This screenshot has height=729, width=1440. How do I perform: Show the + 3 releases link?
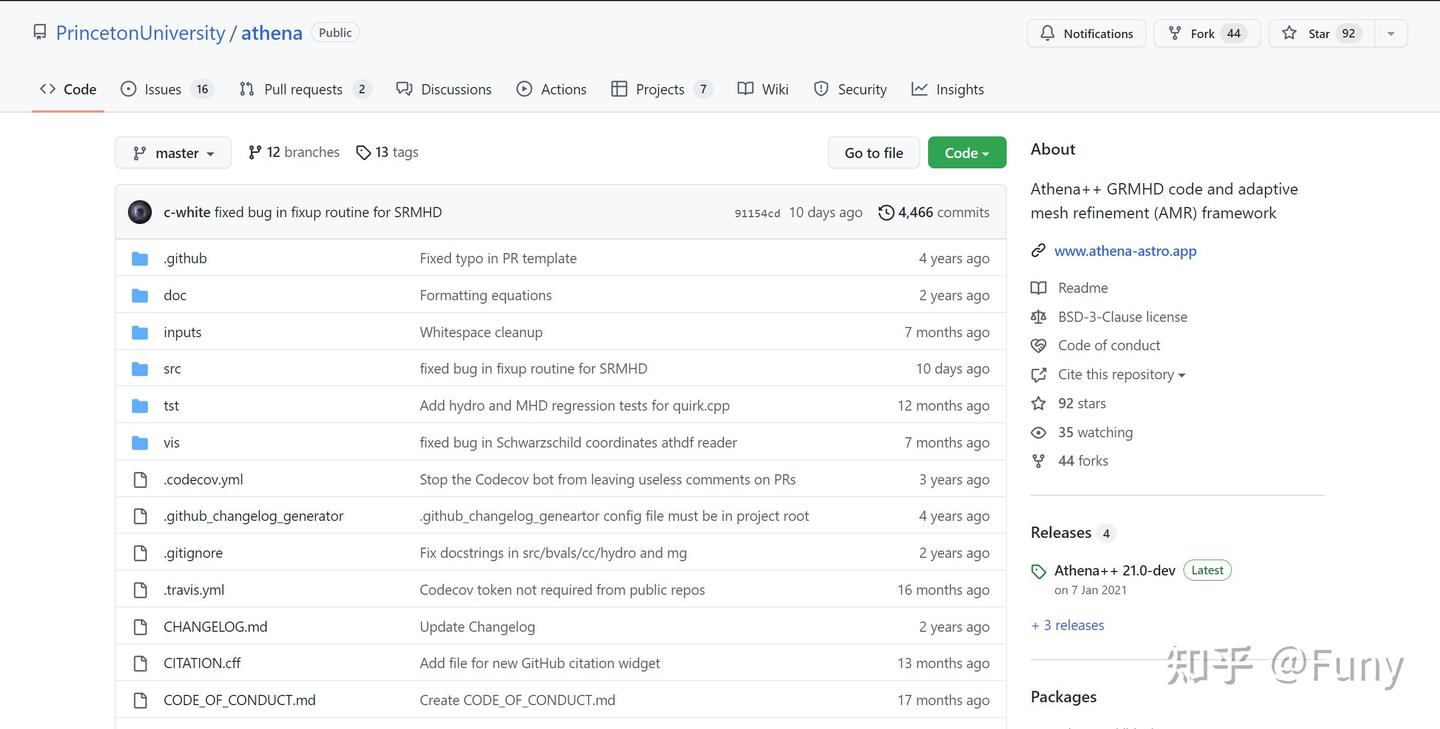[1068, 625]
